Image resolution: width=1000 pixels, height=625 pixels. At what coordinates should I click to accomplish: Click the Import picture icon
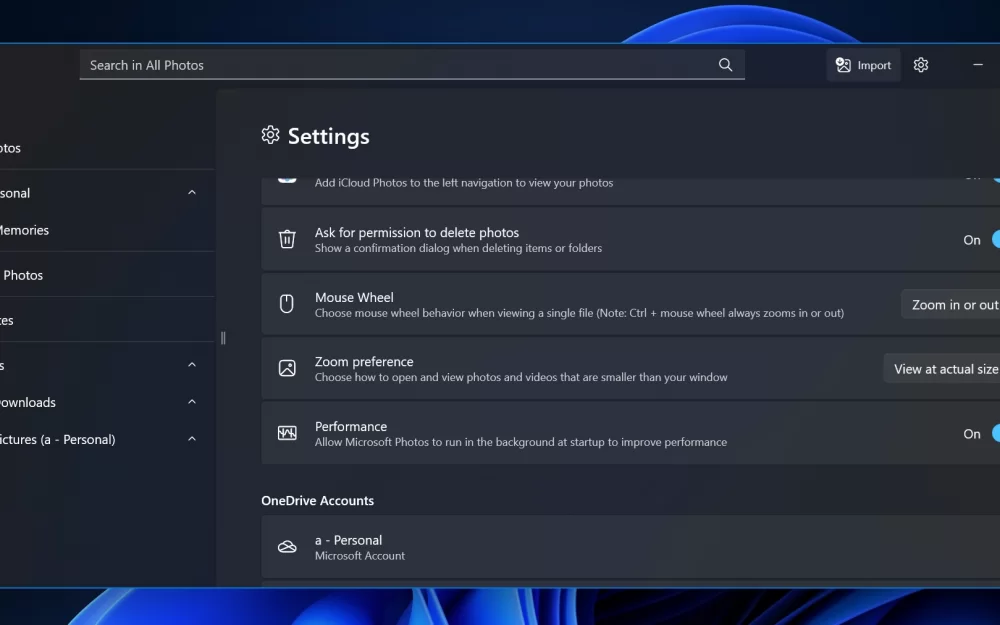click(843, 65)
